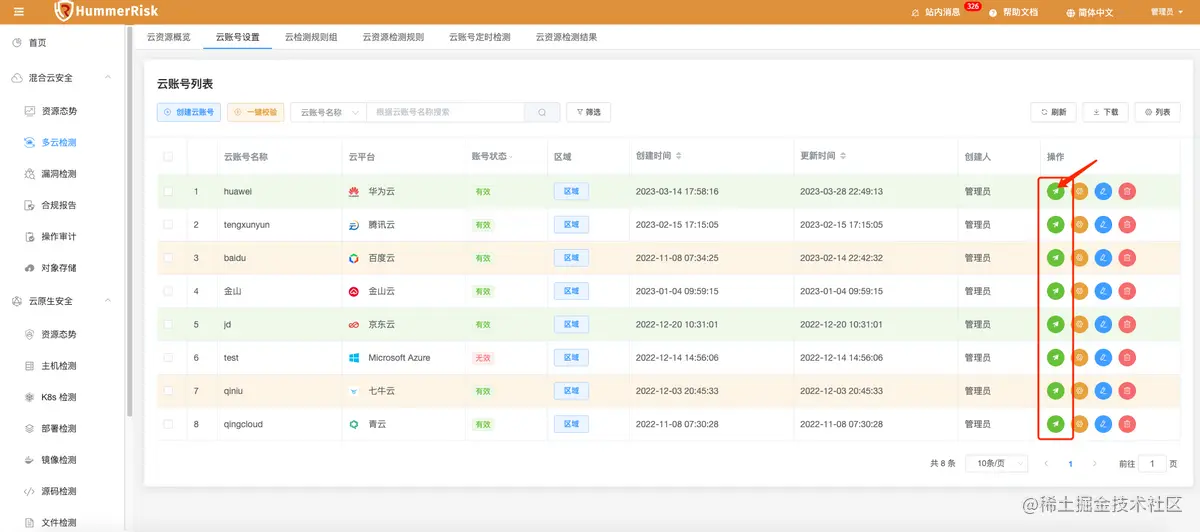Check the checkbox for 金山 row
The width and height of the screenshot is (1200, 532).
(x=168, y=291)
